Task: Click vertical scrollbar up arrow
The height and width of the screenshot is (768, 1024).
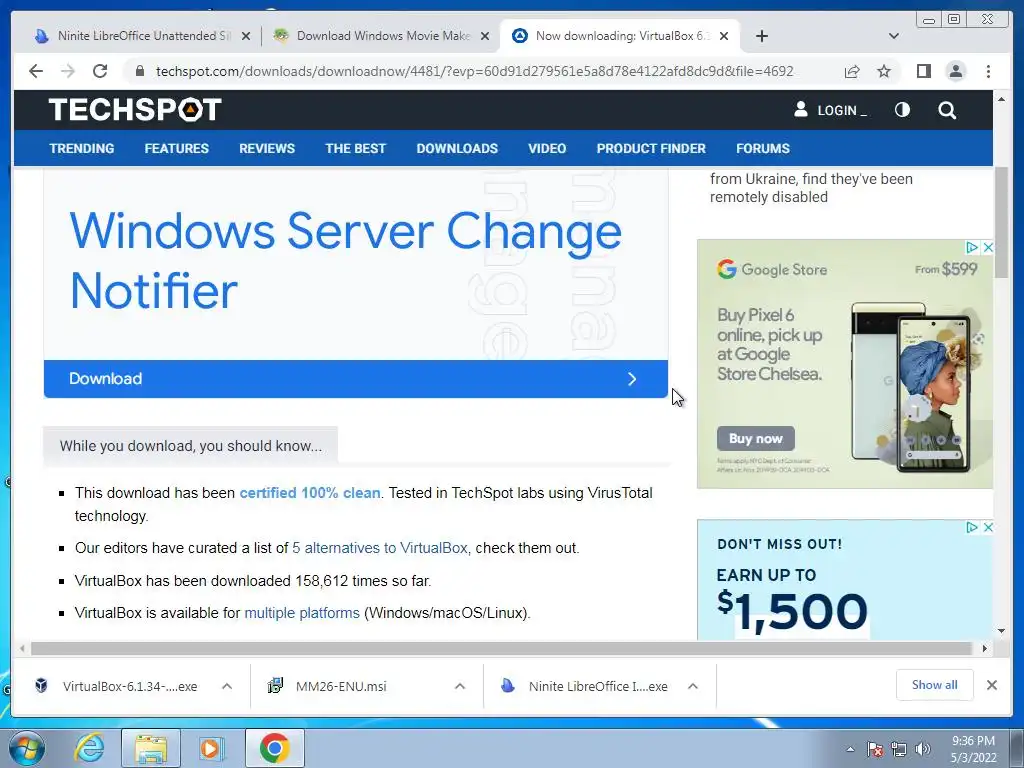Action: click(x=1001, y=99)
